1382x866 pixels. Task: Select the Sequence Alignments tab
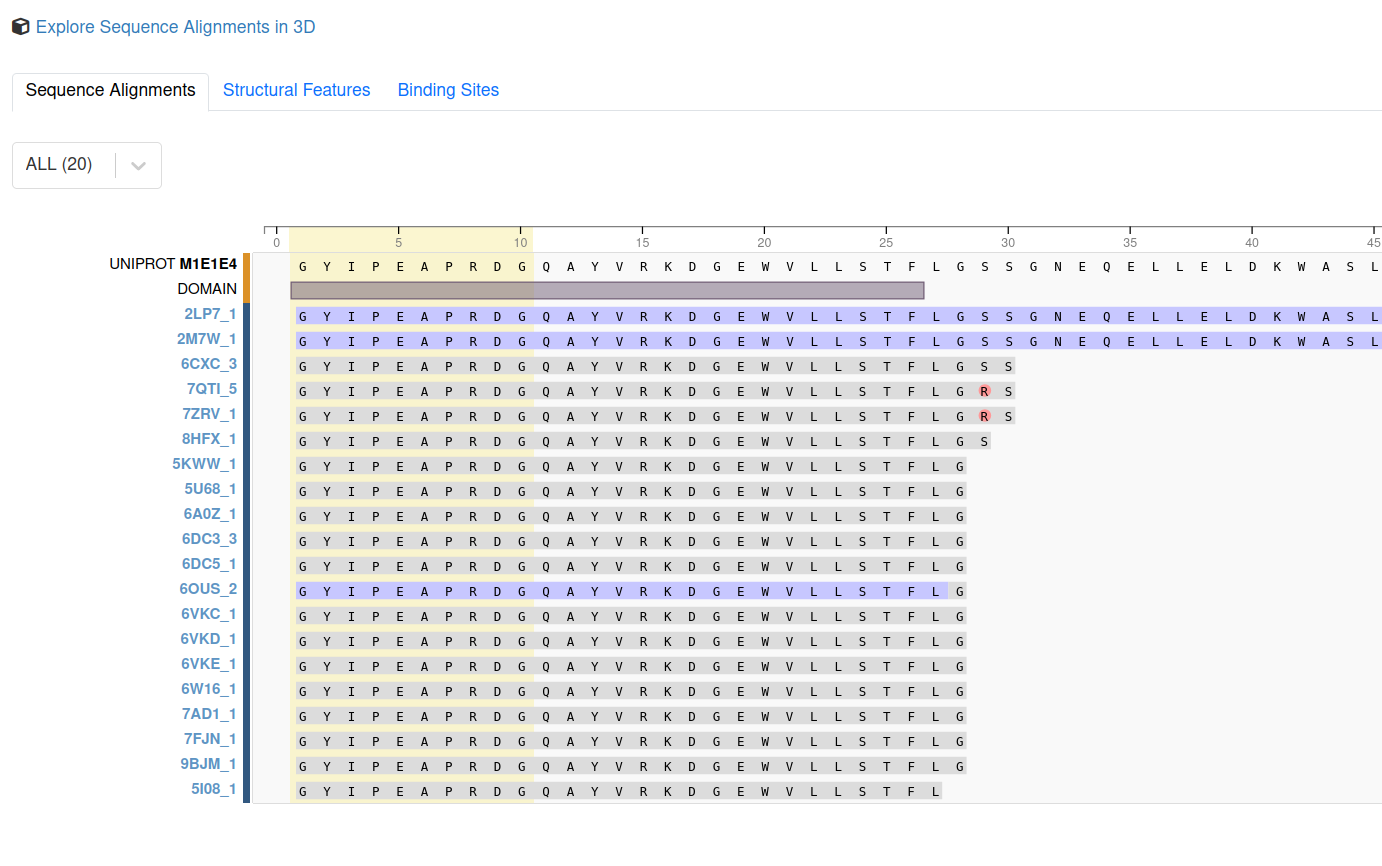pyautogui.click(x=110, y=90)
